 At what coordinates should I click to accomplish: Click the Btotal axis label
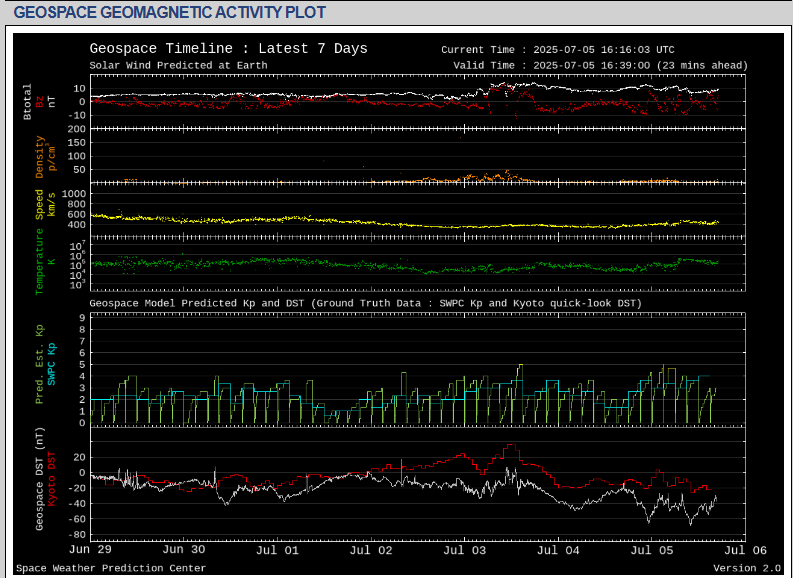27,101
